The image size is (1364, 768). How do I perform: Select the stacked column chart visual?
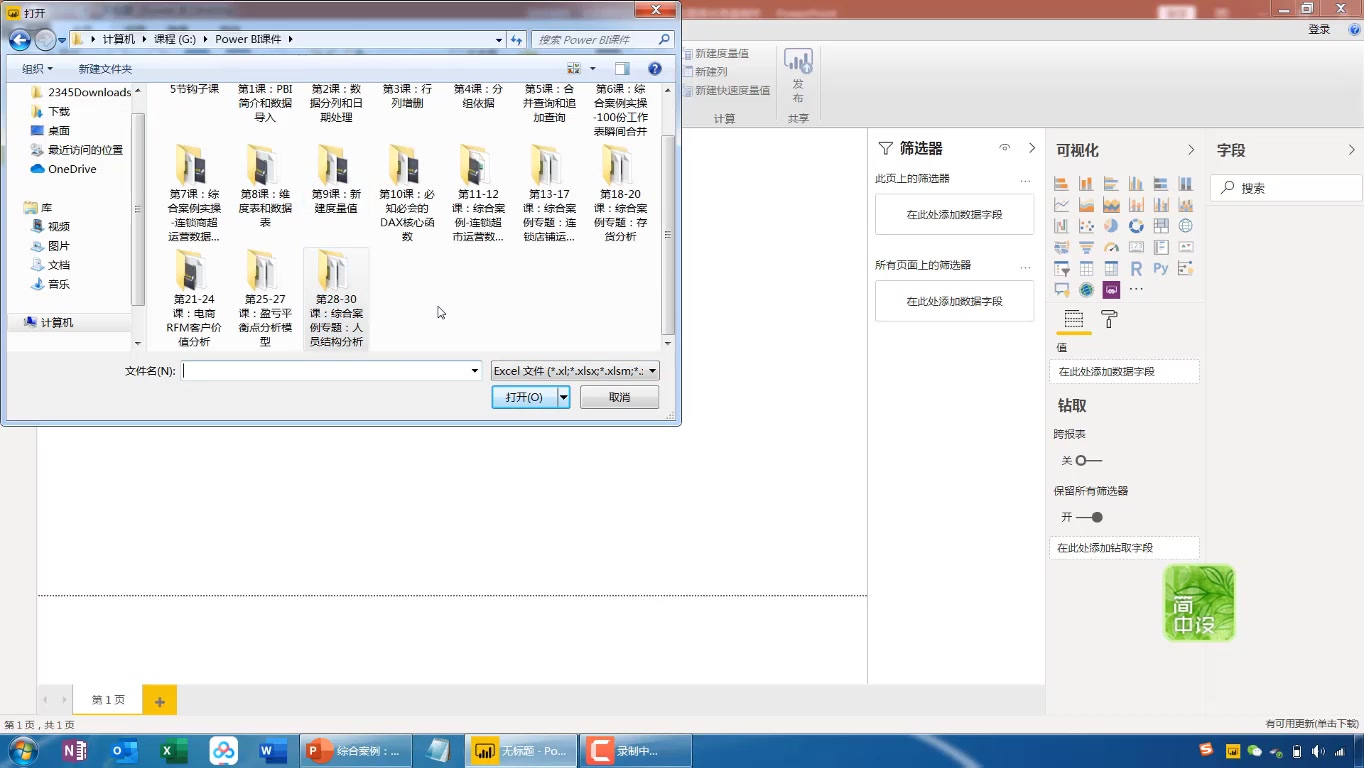(1086, 184)
